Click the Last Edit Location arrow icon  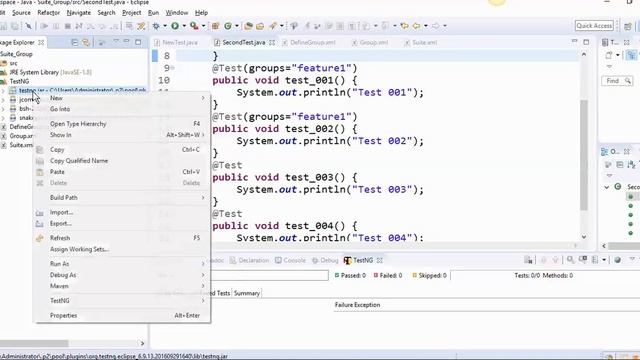[x=404, y=26]
